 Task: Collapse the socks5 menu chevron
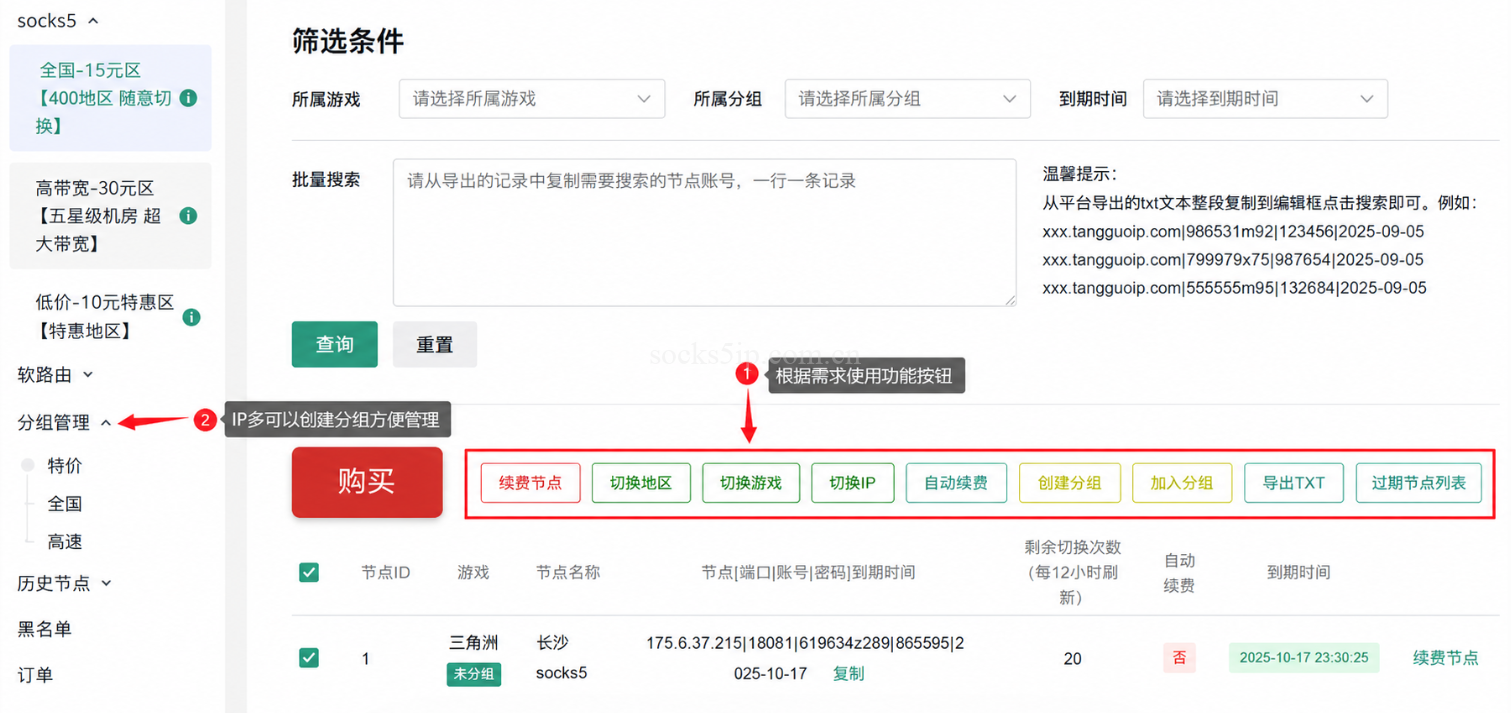click(x=94, y=21)
